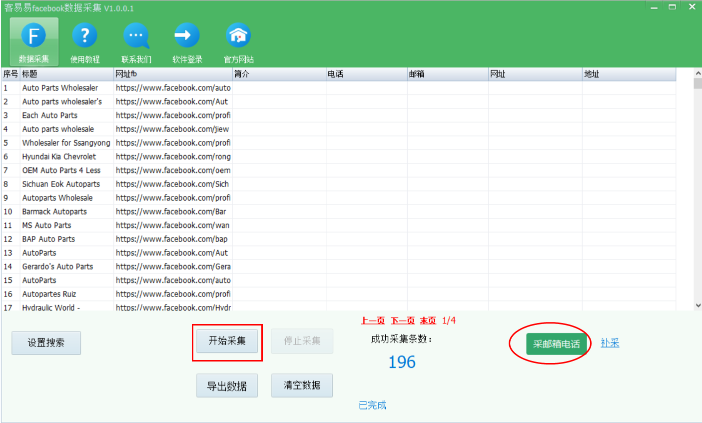
Task: Select row 'Gerardo's Auto Parts'
Action: click(x=338, y=267)
